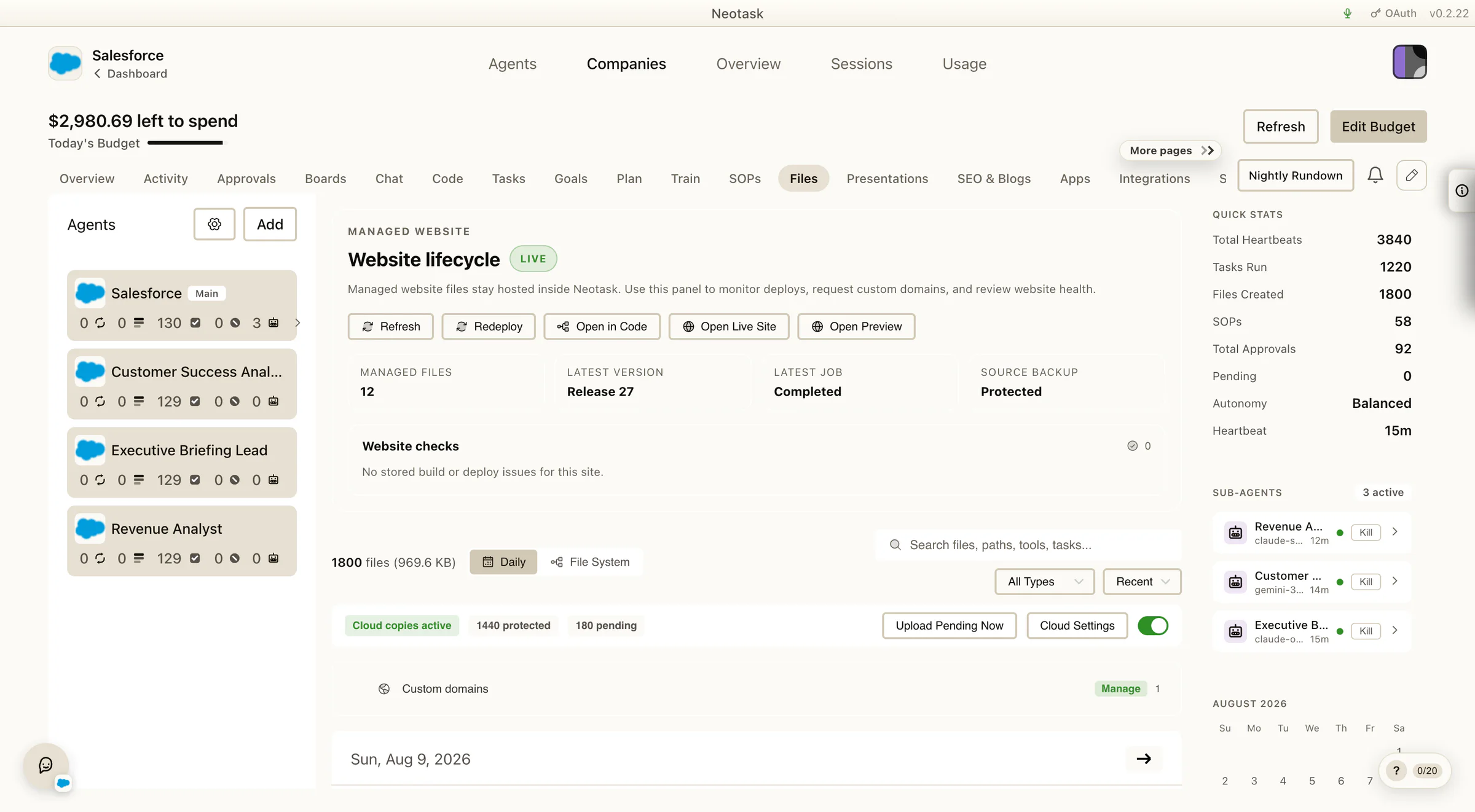
Task: Click the search magnifier icon
Action: click(895, 545)
